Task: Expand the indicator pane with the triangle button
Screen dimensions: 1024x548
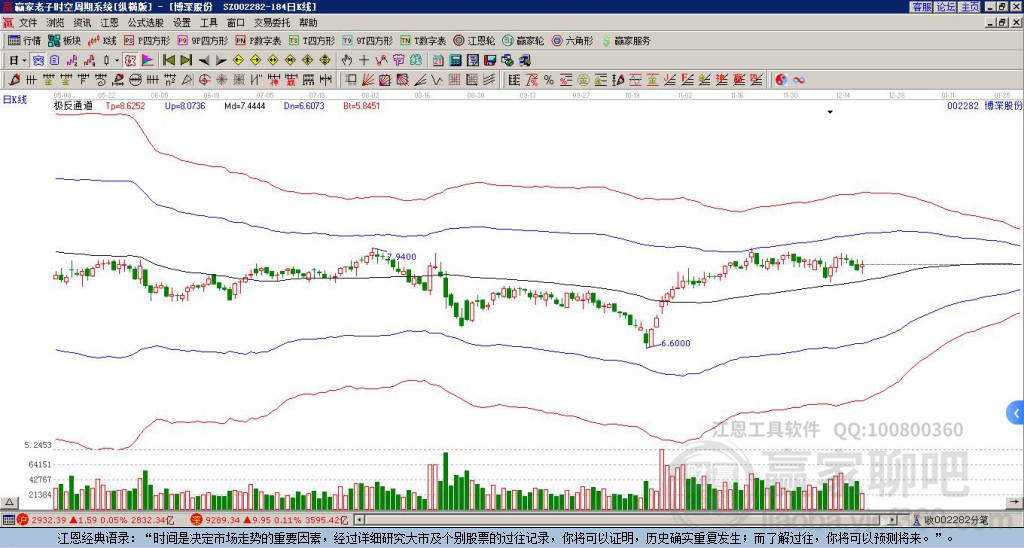Action: [x=9, y=502]
